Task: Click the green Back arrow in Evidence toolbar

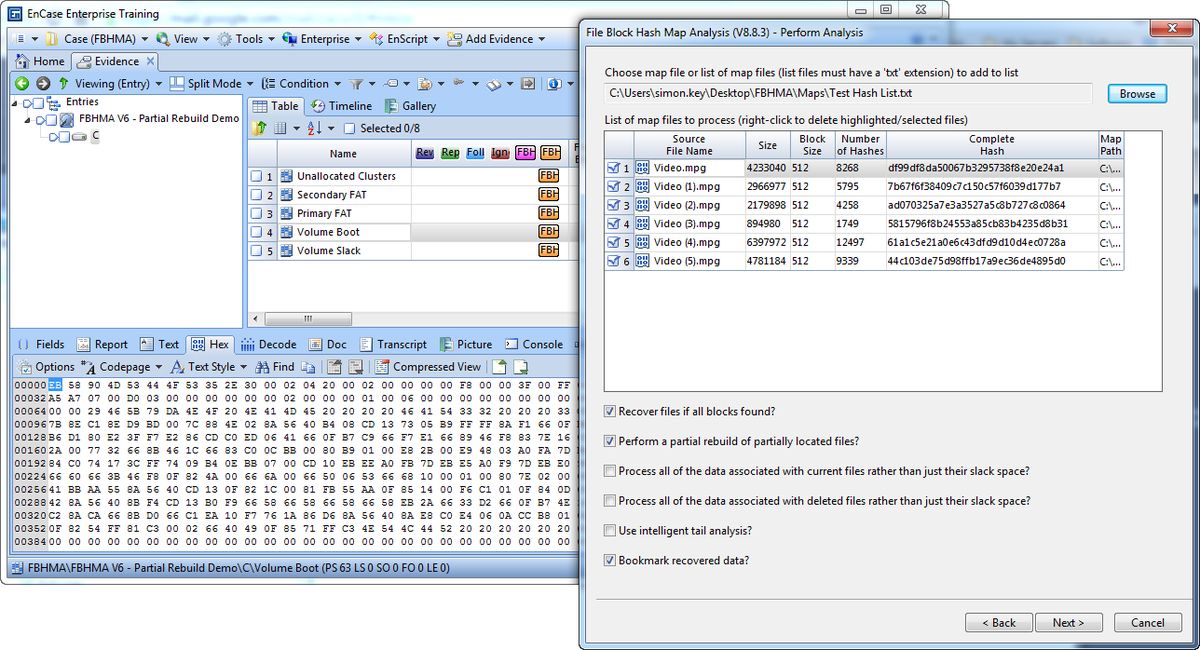Action: tap(21, 83)
